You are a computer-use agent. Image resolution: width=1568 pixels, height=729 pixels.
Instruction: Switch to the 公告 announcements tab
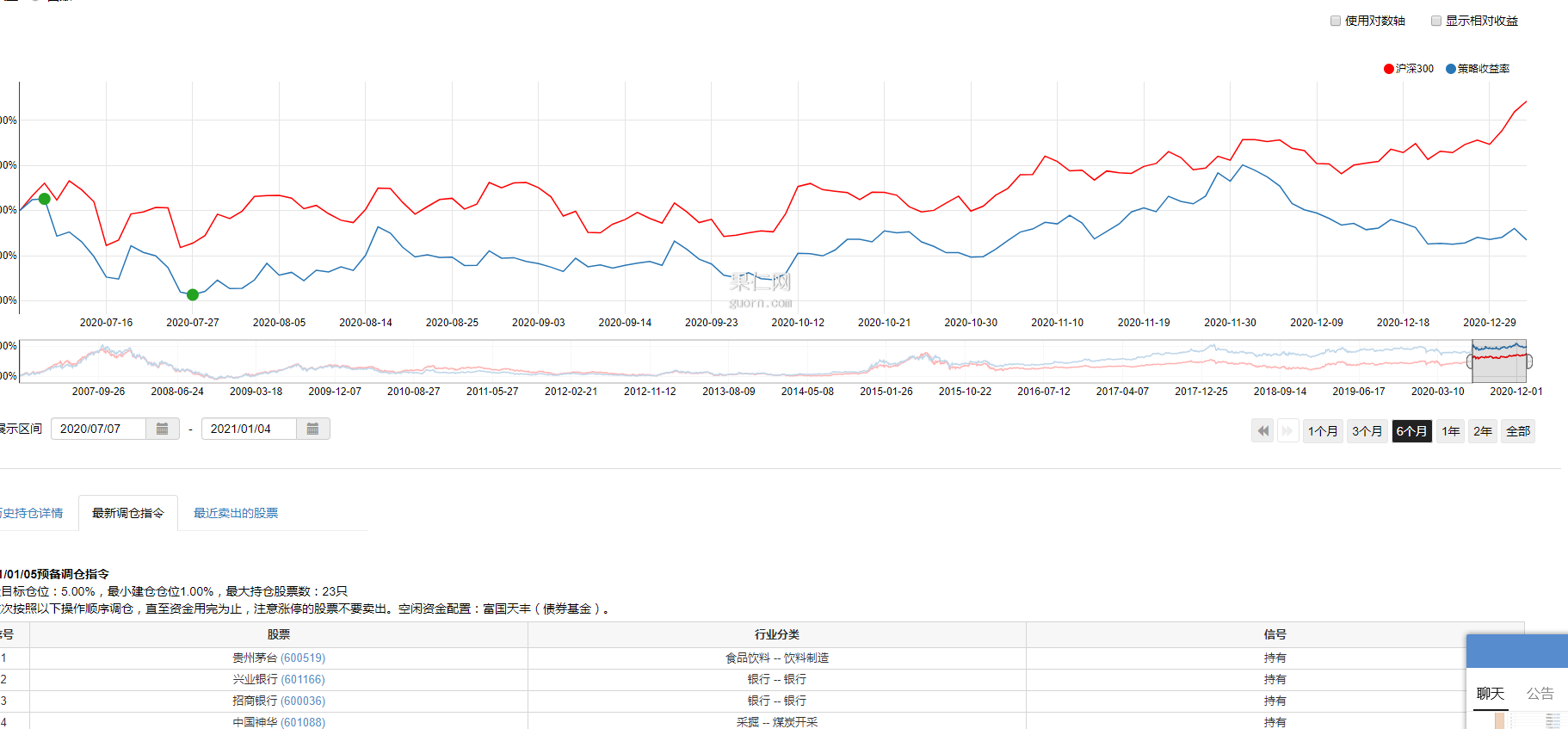point(1540,694)
